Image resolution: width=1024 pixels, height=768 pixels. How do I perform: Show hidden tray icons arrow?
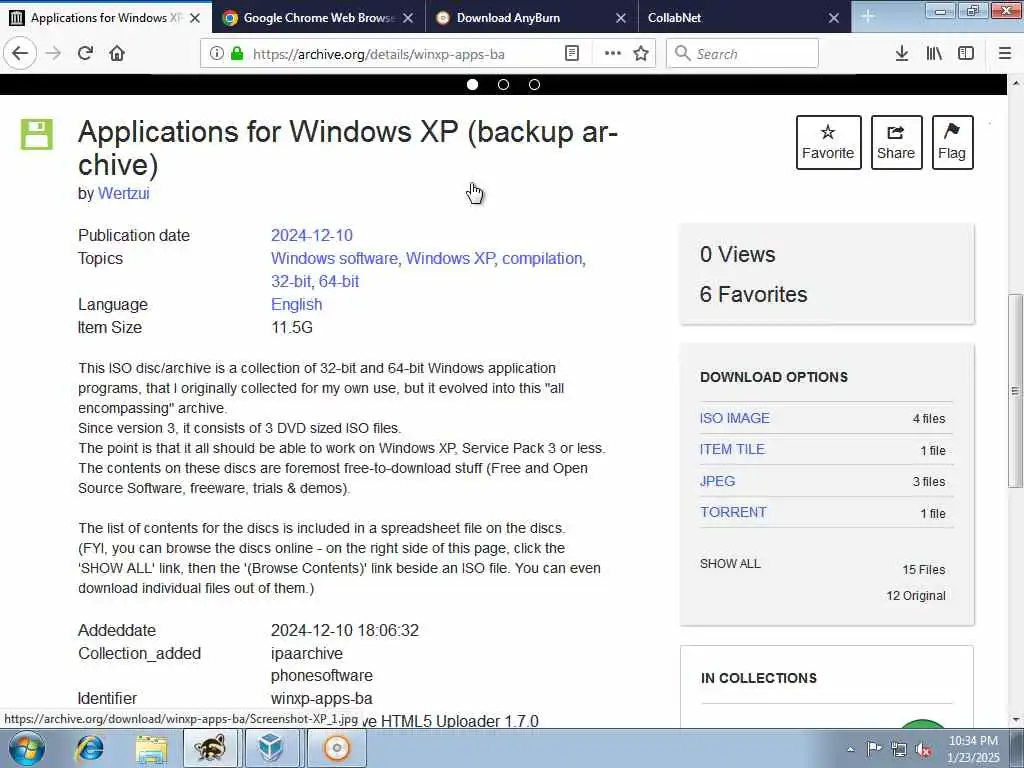pos(850,749)
